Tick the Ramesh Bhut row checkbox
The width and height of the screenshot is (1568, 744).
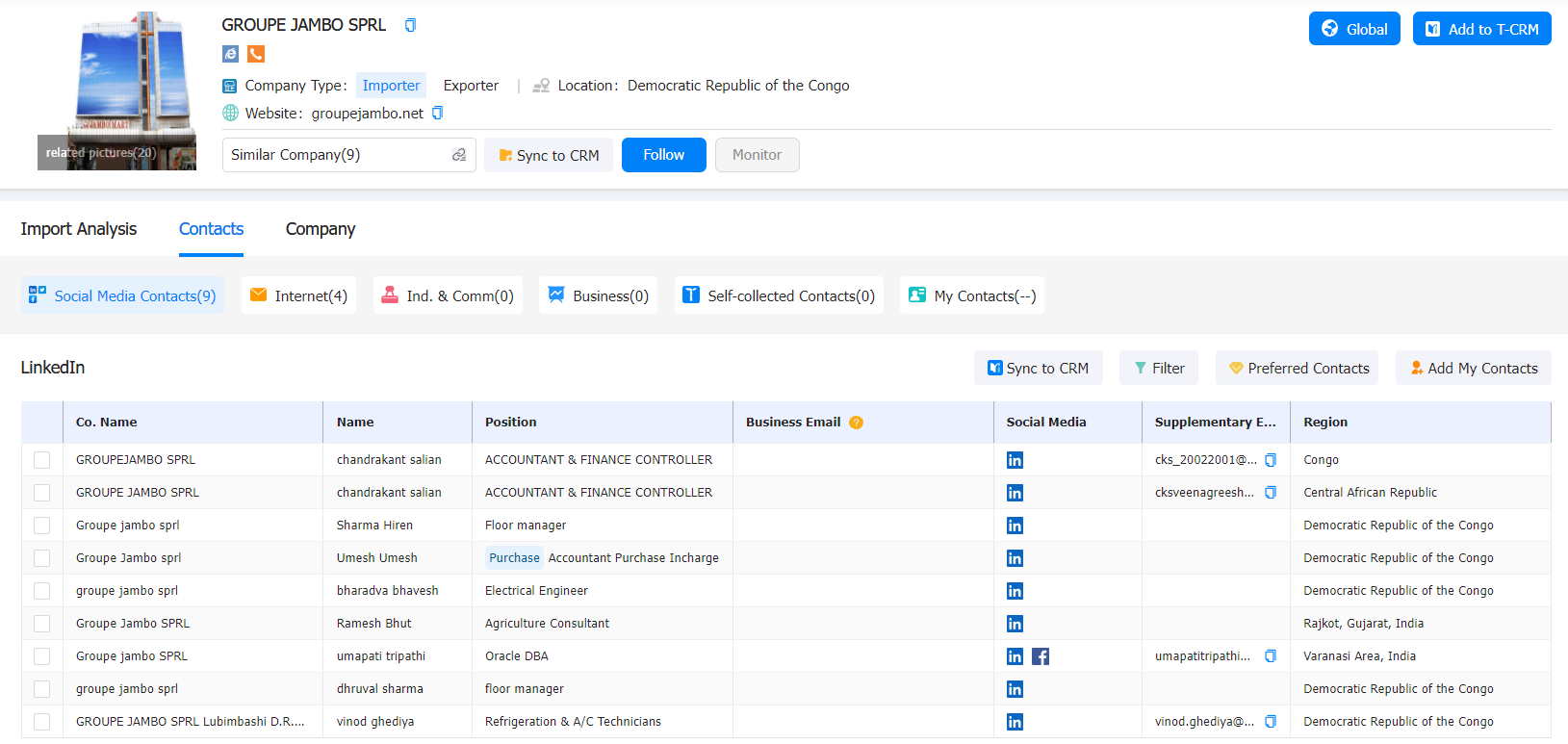coord(41,624)
